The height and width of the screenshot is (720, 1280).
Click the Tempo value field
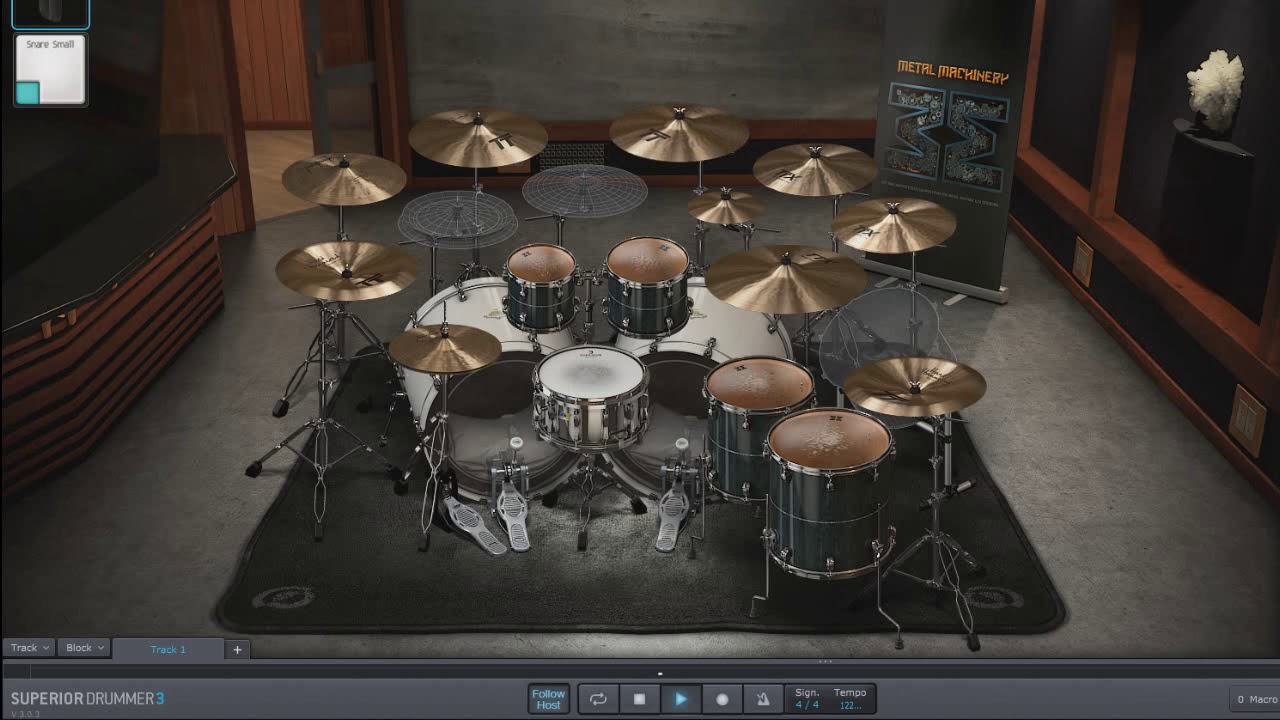(x=850, y=705)
